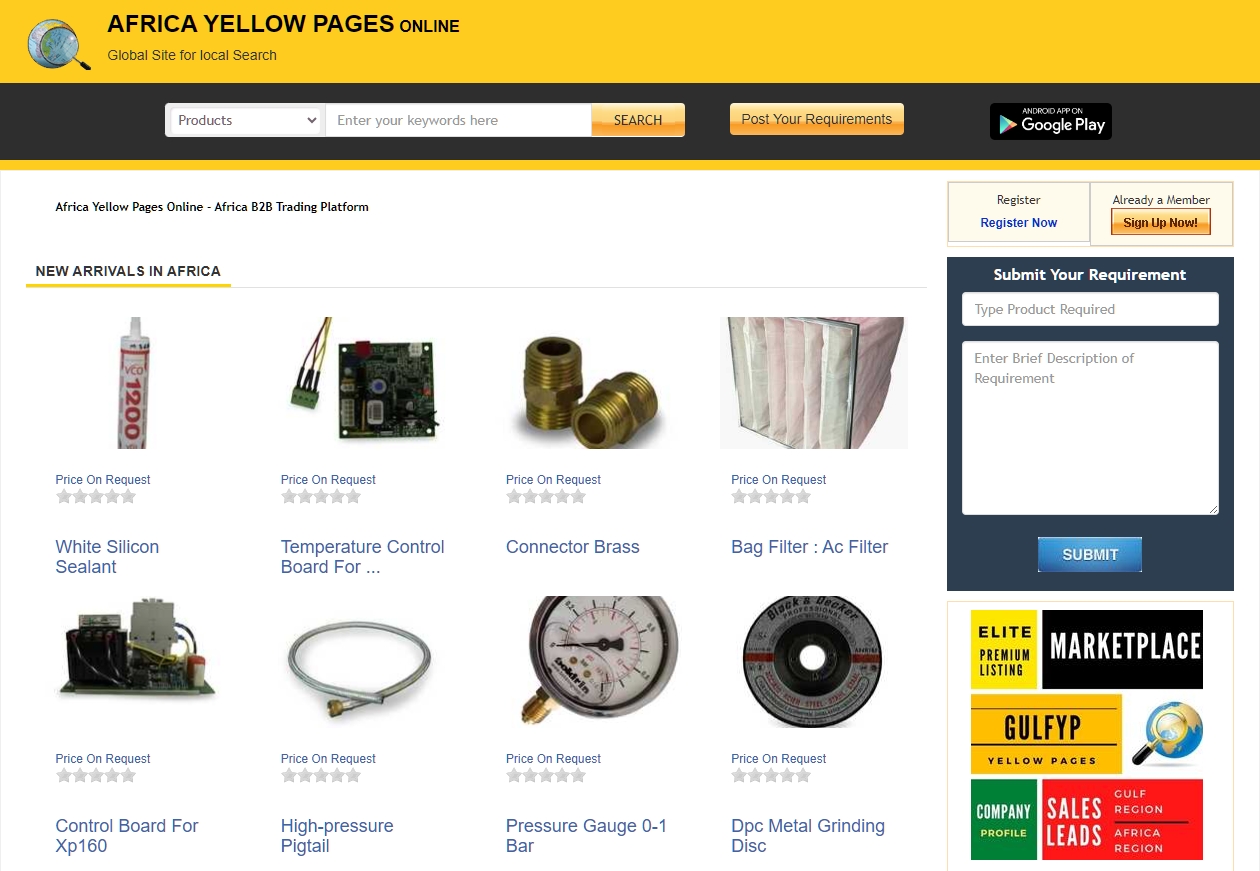Click the Type Product Required field
The image size is (1260, 871).
[1090, 309]
